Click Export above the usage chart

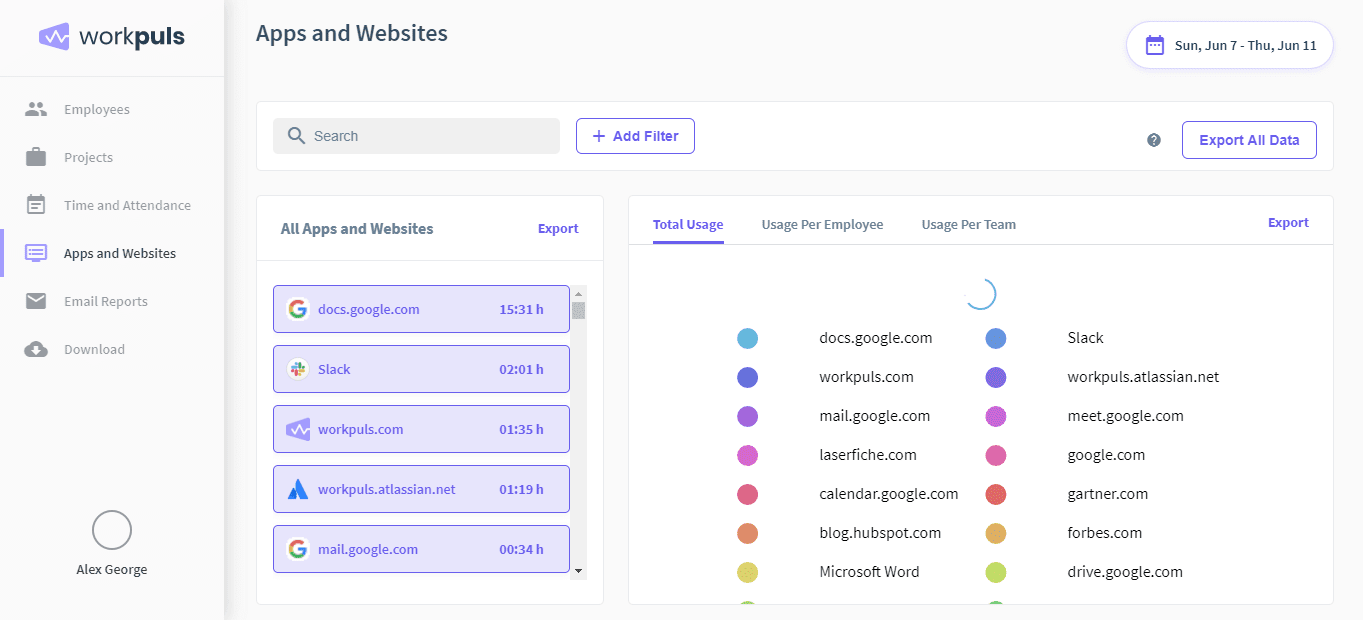(1288, 222)
